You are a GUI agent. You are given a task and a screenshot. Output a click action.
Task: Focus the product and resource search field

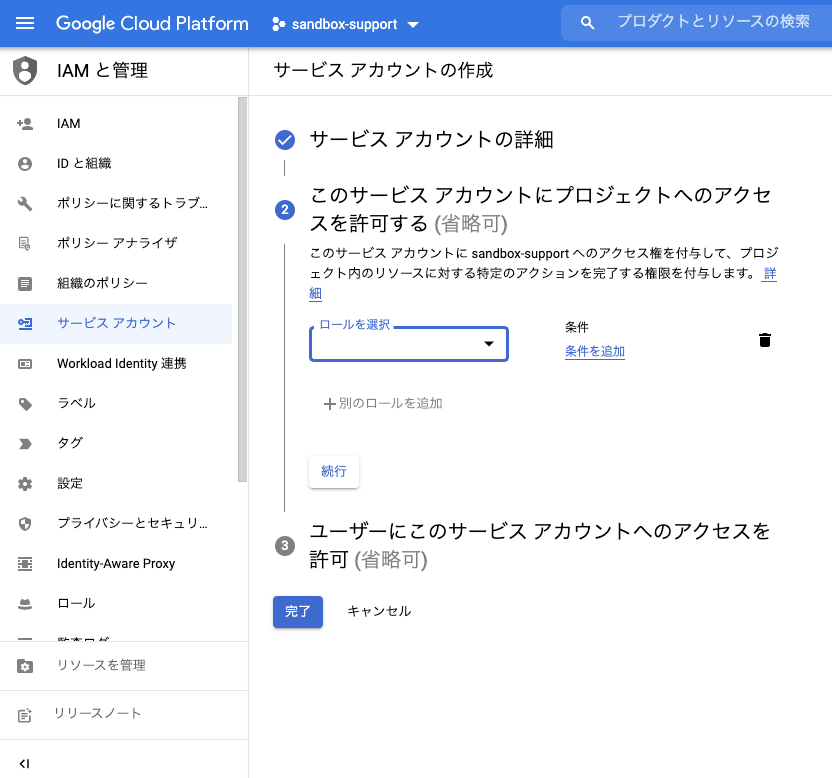pyautogui.click(x=712, y=23)
